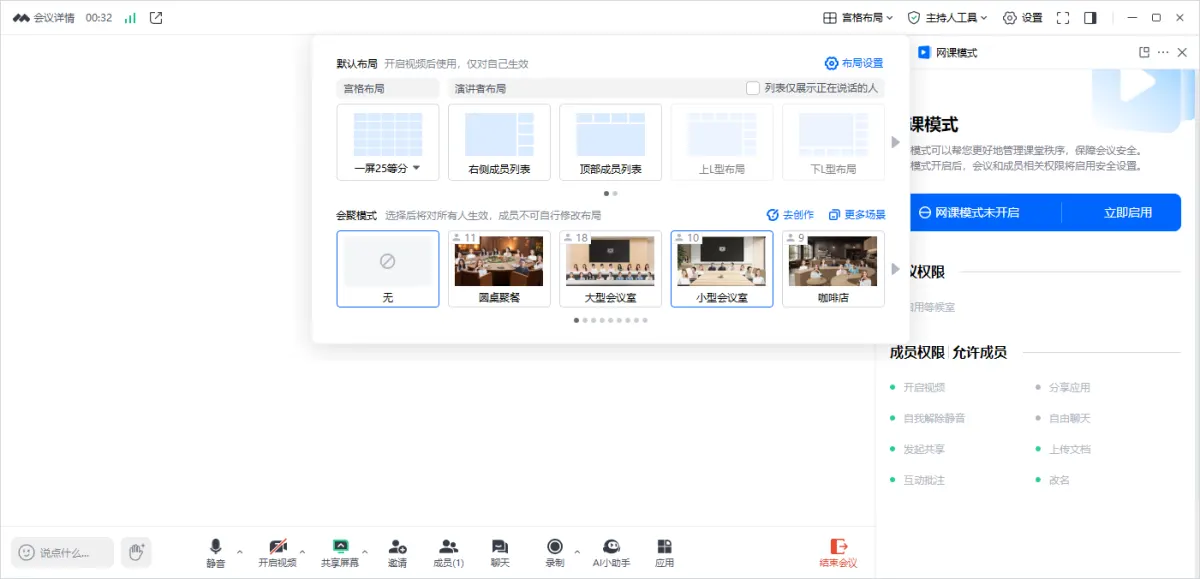This screenshot has width=1200, height=579.
Task: Click 自由聊天 permission text
Action: pos(1069,418)
